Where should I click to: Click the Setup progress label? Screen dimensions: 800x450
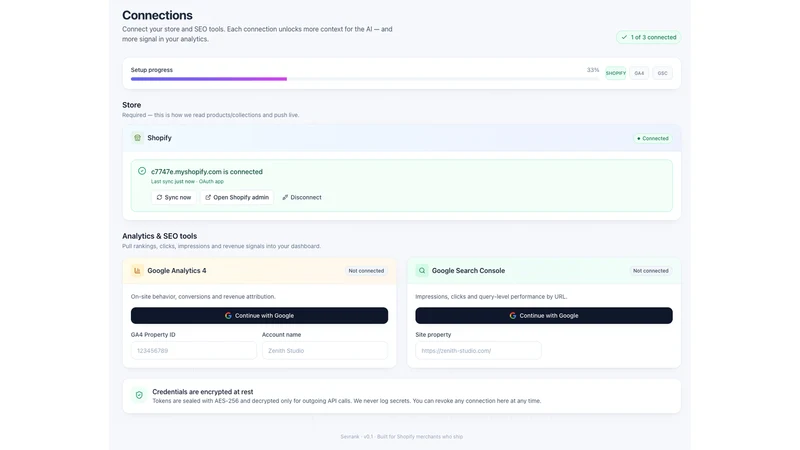coord(152,70)
